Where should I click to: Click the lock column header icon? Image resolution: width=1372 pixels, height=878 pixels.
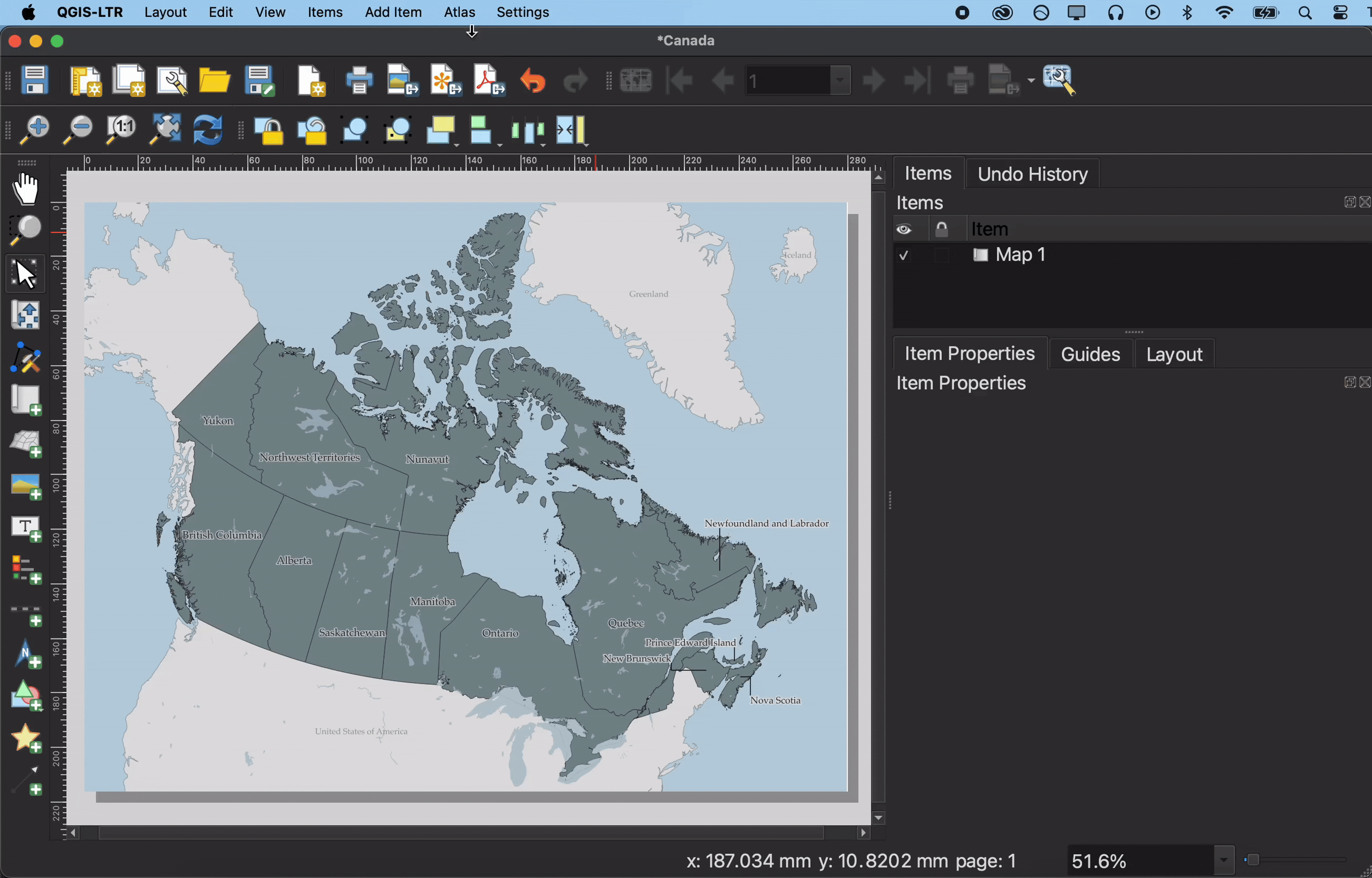[x=942, y=229]
